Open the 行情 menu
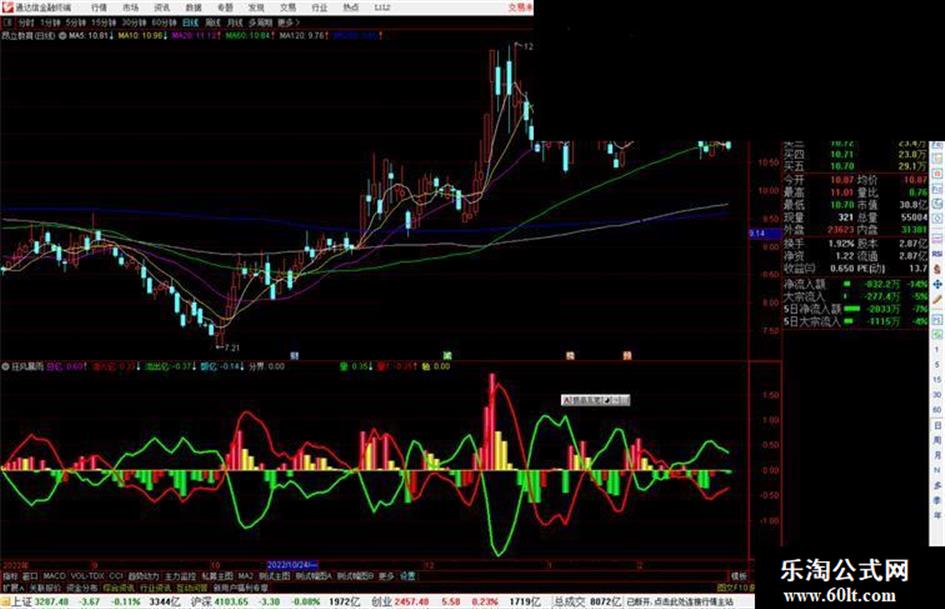945x609 pixels. [x=99, y=7]
